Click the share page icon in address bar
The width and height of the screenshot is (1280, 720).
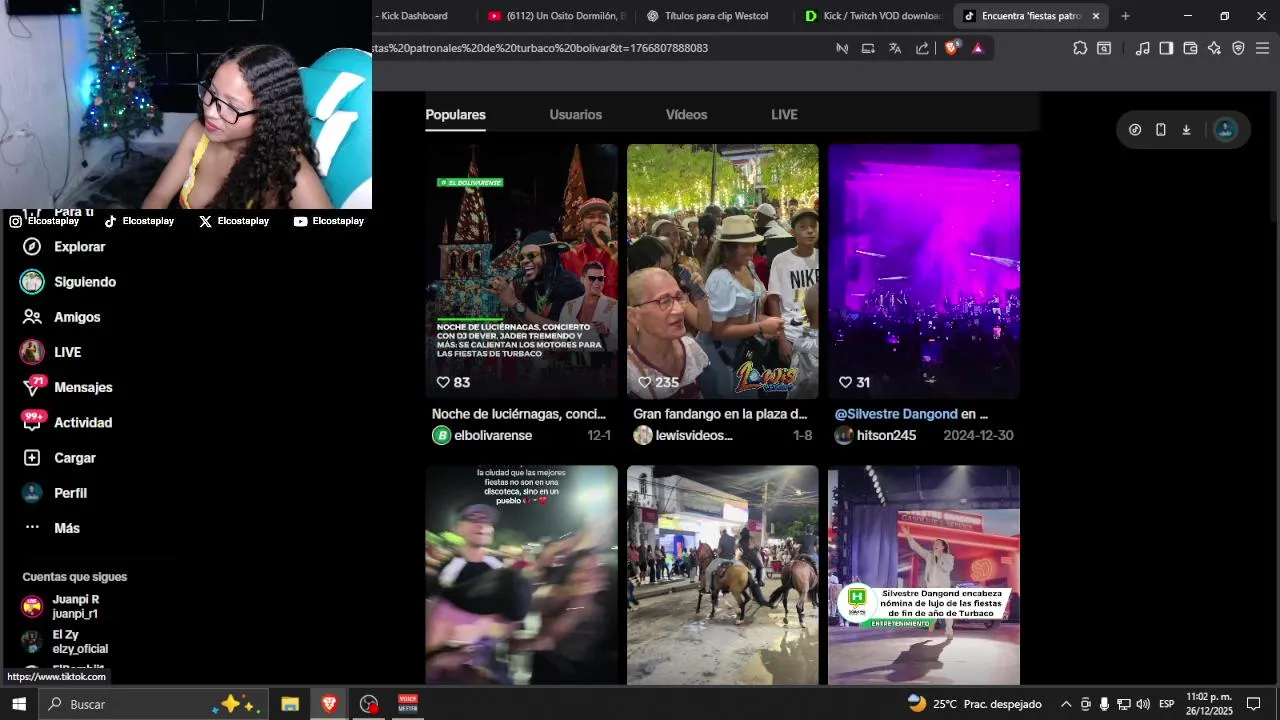pyautogui.click(x=922, y=48)
